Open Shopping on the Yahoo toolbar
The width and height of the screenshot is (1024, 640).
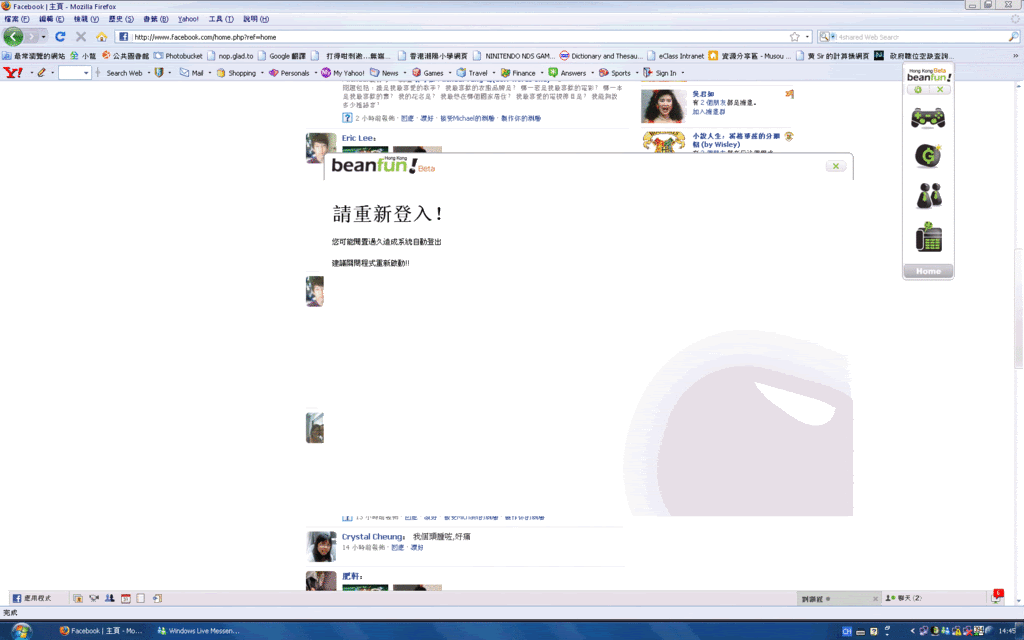click(x=236, y=72)
